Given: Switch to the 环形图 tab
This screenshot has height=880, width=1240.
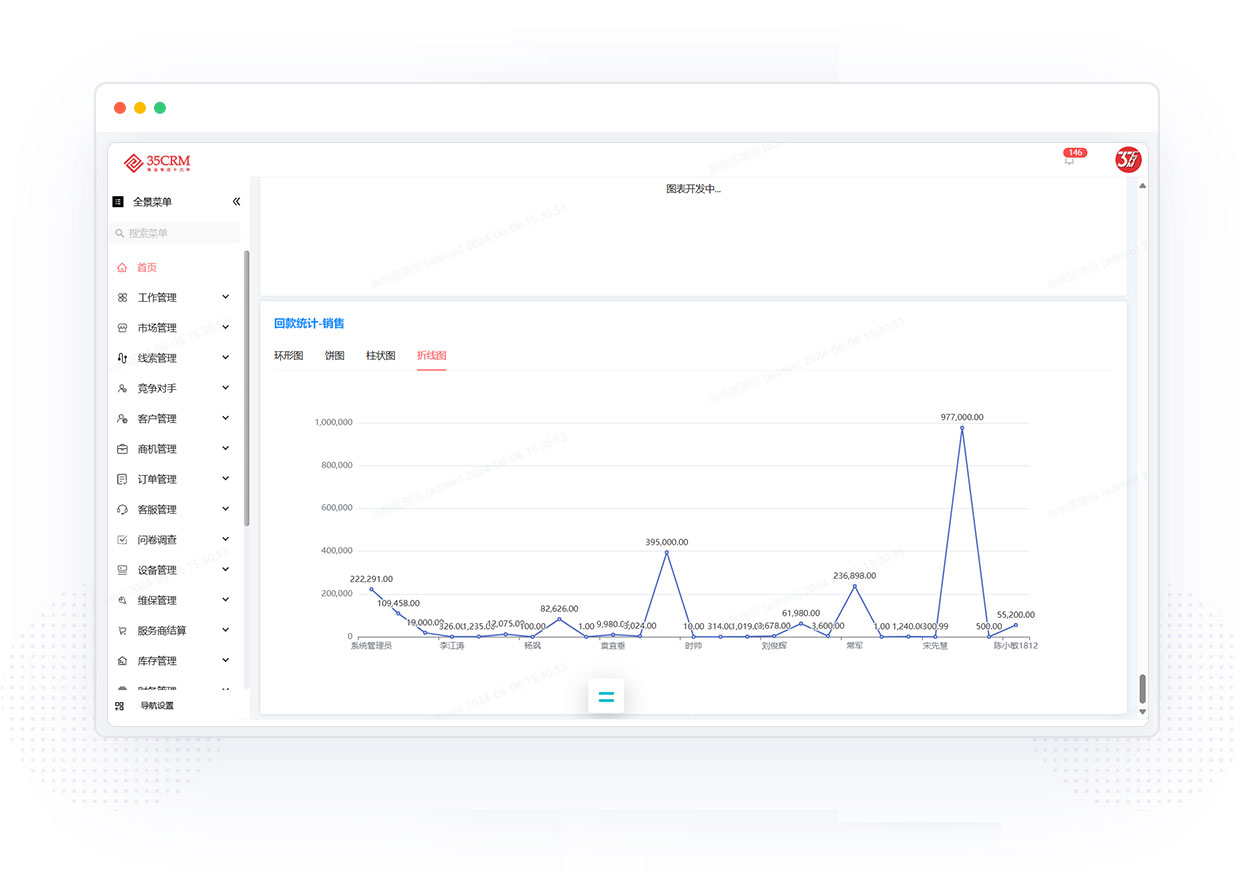Looking at the screenshot, I should click(289, 356).
